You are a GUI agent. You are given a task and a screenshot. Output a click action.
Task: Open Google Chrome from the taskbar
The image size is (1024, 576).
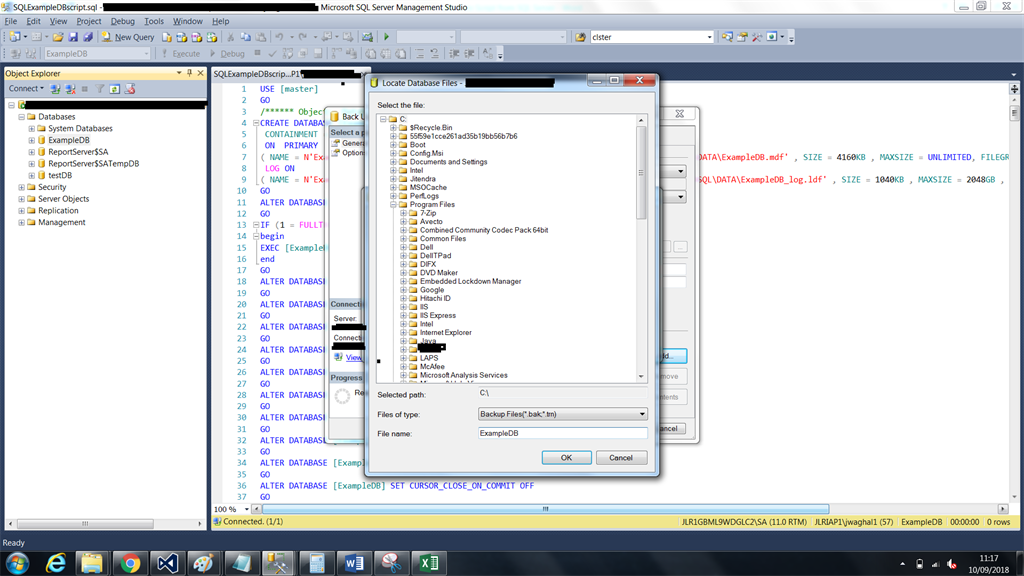pos(129,563)
